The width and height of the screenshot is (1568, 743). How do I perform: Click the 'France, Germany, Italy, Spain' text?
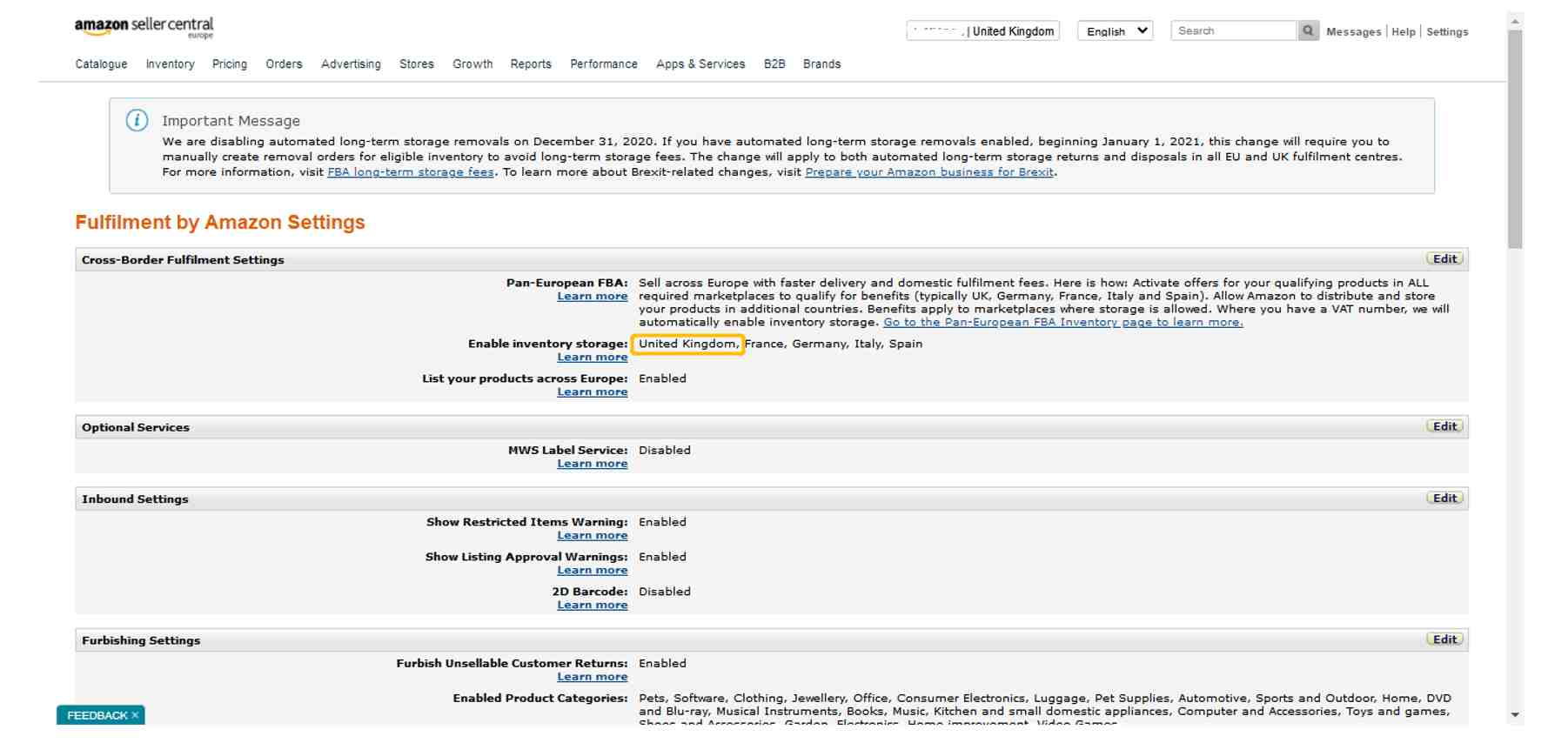(834, 345)
